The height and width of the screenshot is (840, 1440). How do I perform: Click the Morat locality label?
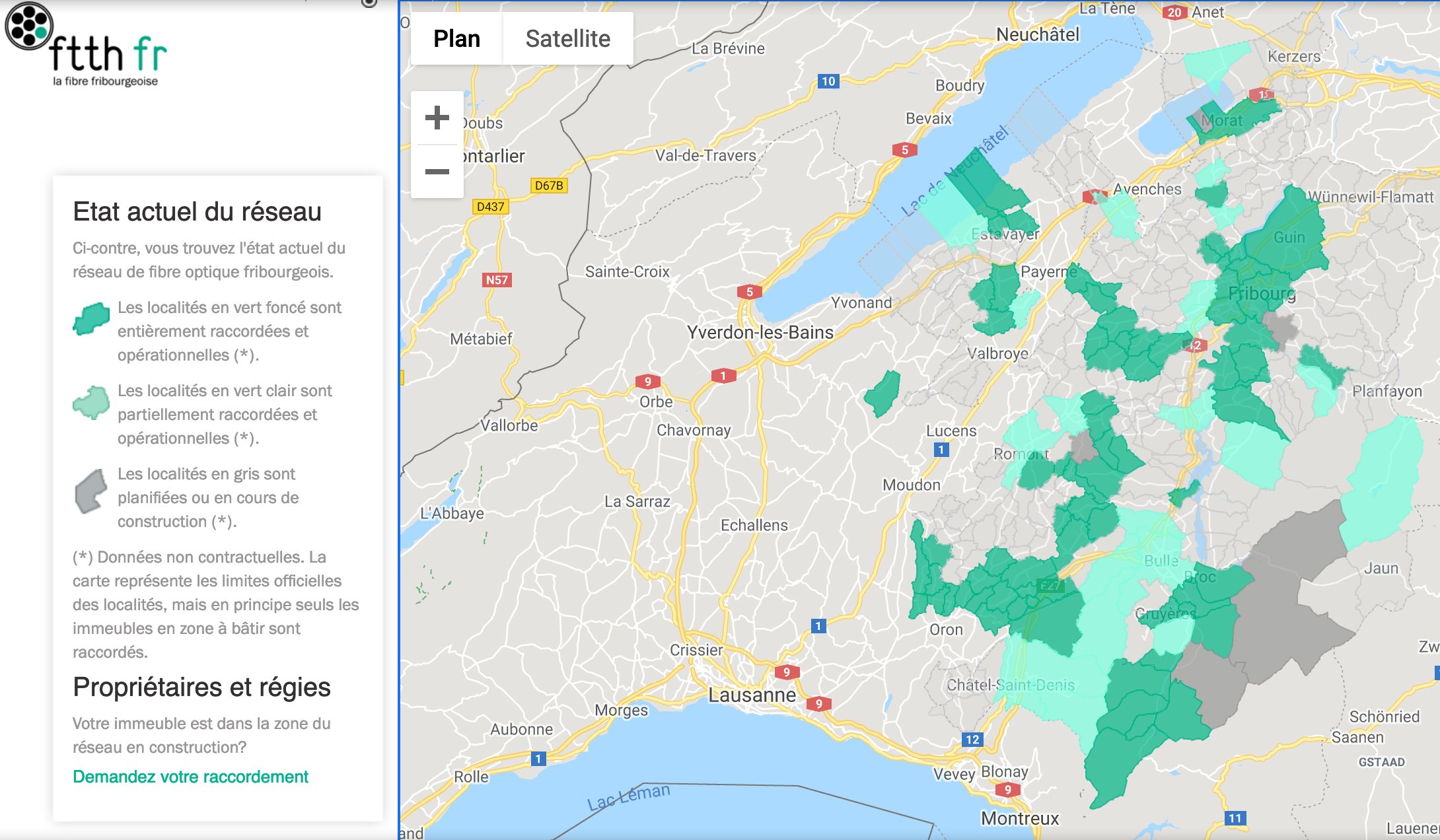pyautogui.click(x=1221, y=121)
